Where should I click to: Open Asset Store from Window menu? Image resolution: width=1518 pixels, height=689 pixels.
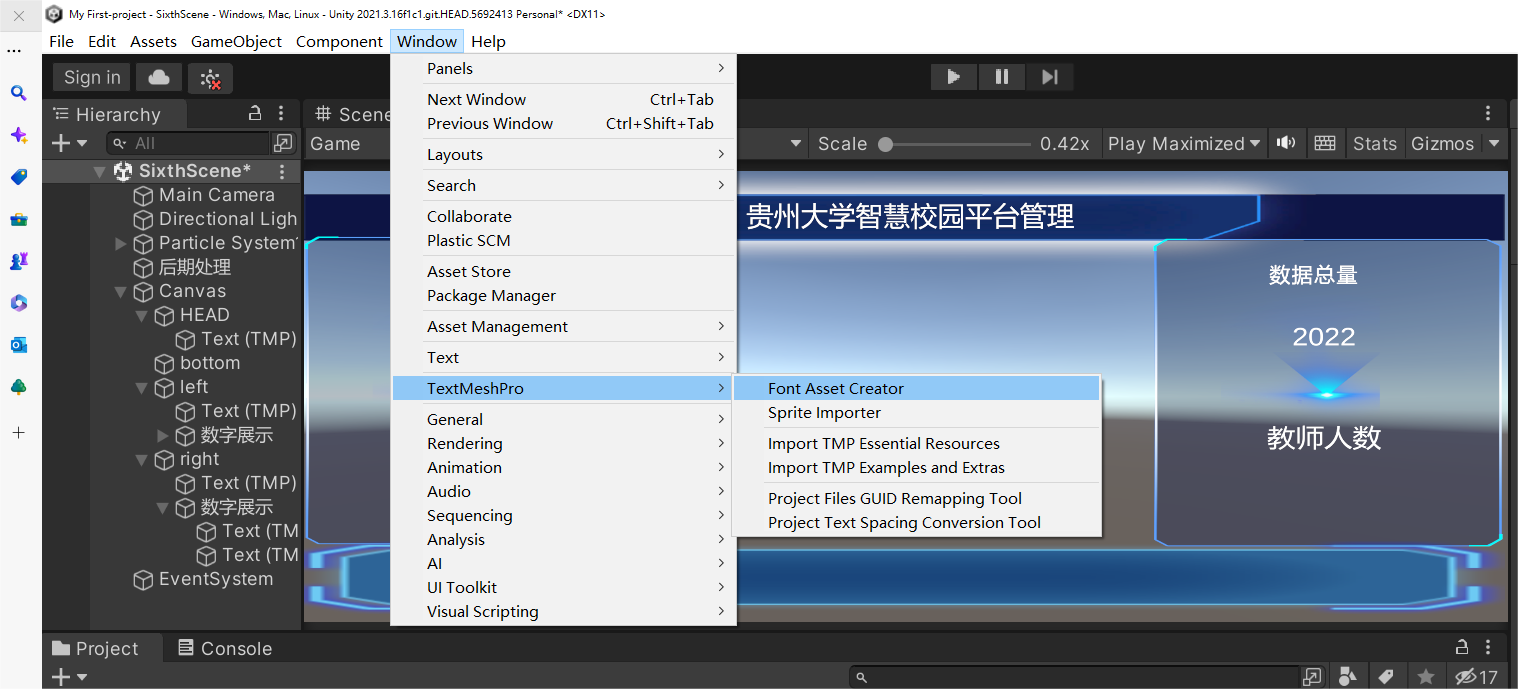563,271
